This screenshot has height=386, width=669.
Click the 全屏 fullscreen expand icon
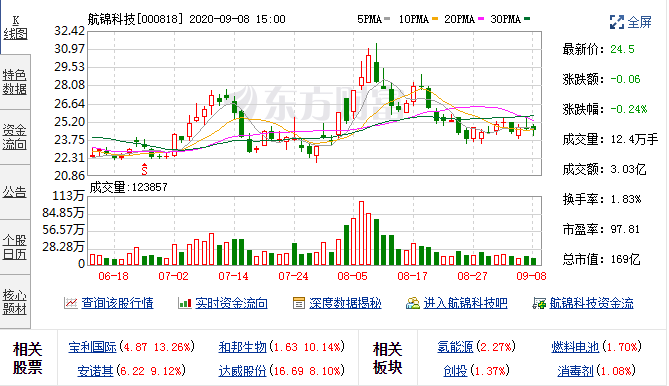tap(617, 22)
